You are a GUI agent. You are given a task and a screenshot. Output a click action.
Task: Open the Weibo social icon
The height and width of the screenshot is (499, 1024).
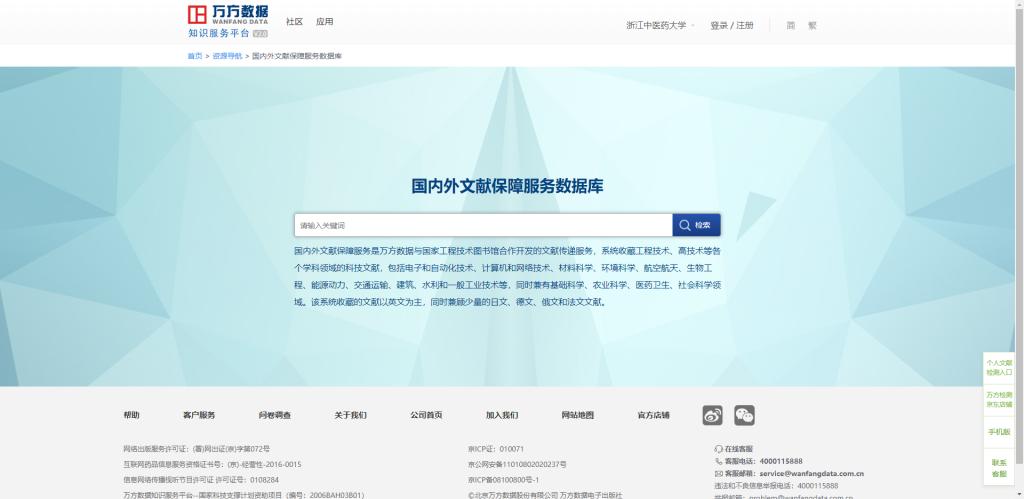(x=712, y=415)
